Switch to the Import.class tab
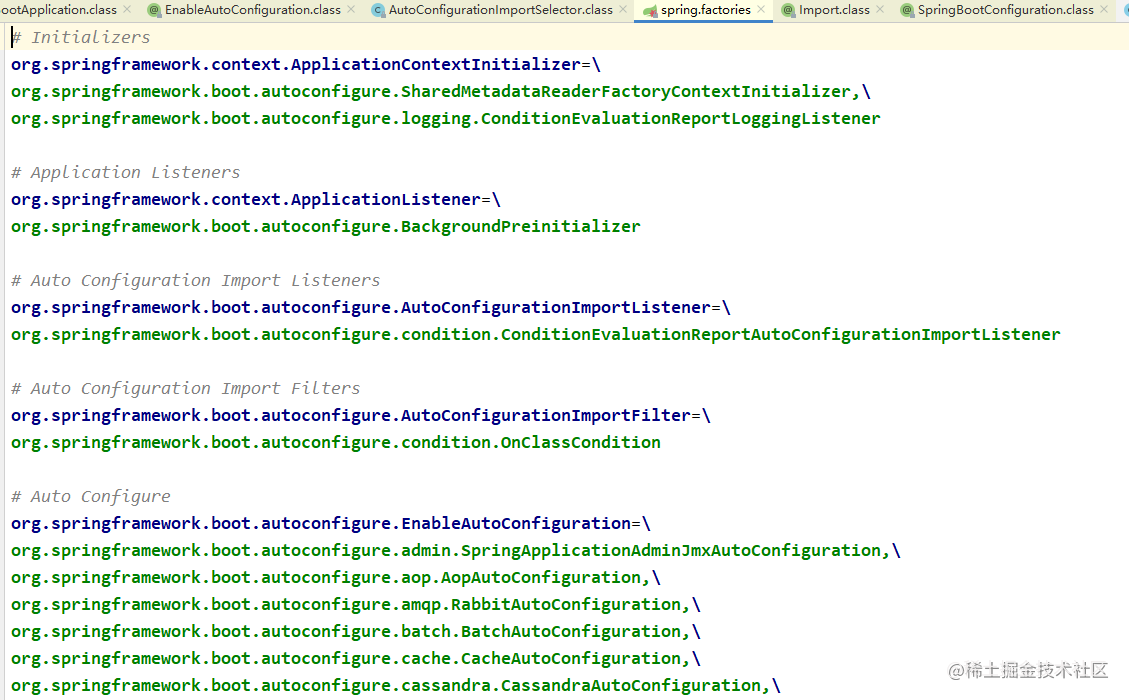Screen dimensions: 1129x700 tap(834, 10)
